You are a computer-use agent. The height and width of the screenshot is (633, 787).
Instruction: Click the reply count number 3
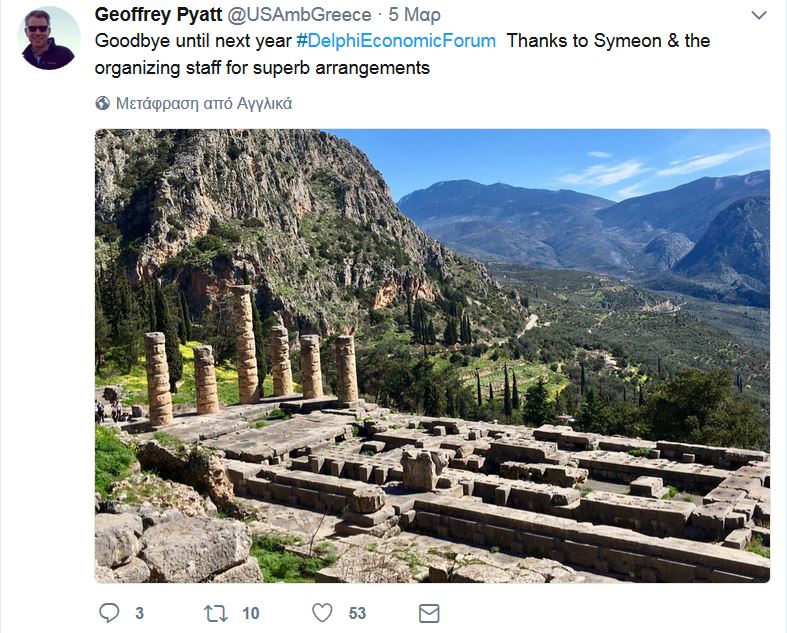click(140, 613)
